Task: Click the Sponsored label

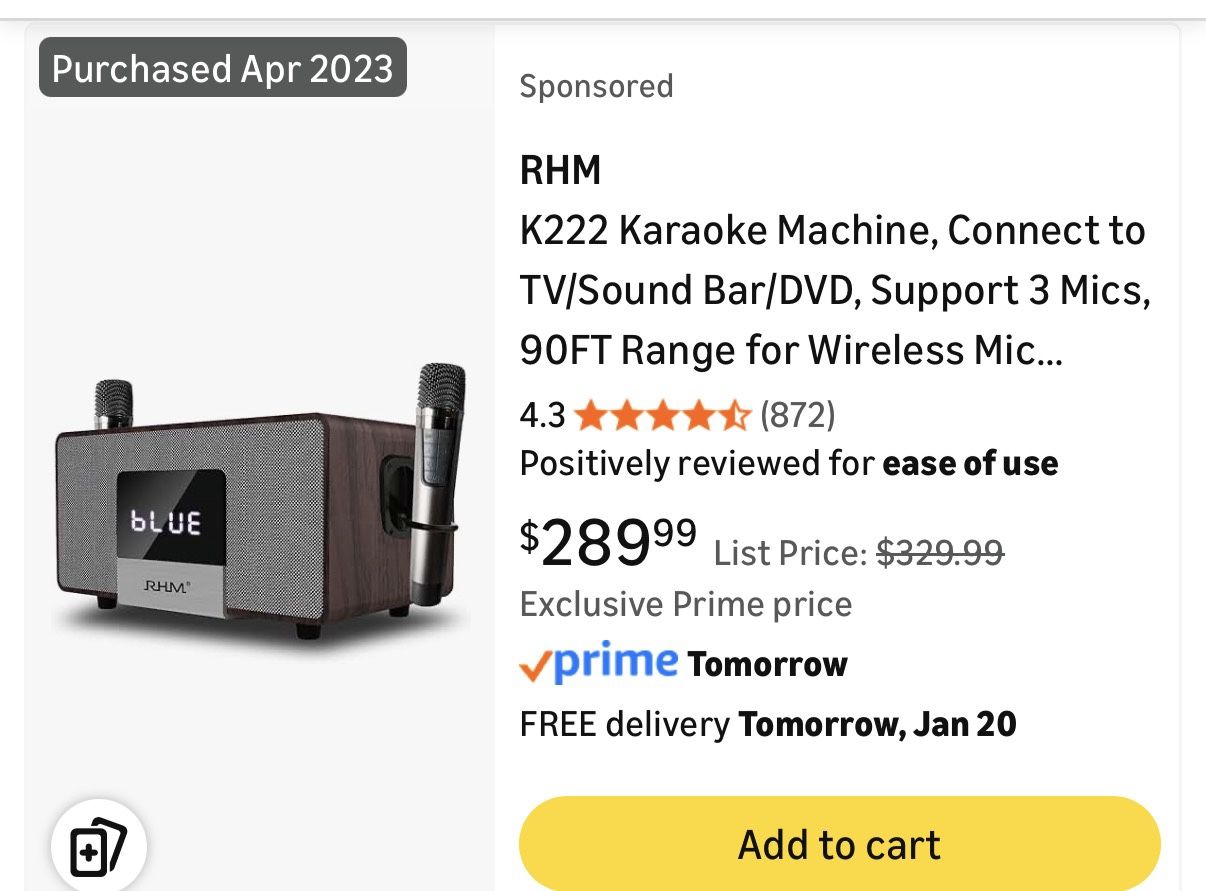Action: tap(596, 87)
